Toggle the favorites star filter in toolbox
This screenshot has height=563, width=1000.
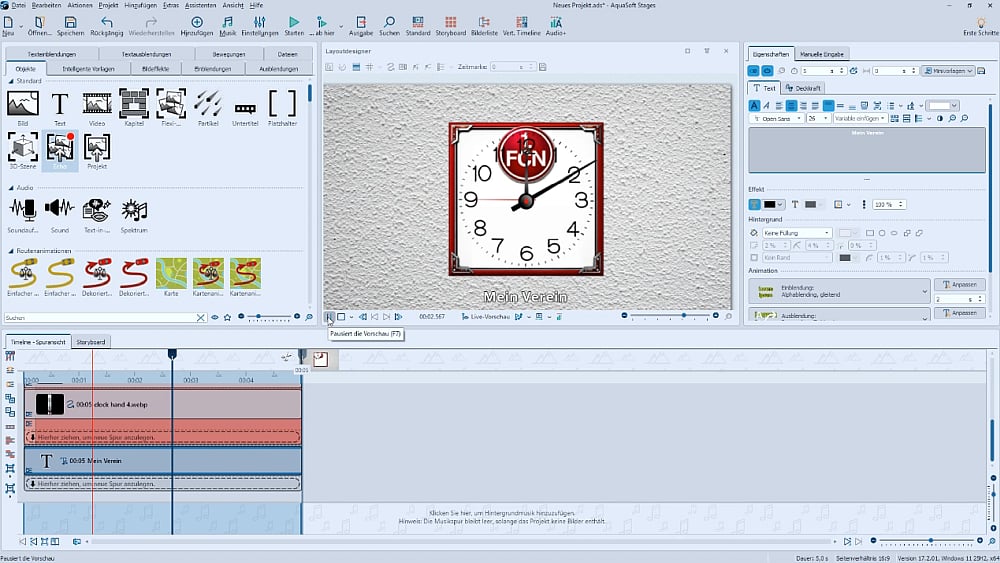pos(228,317)
